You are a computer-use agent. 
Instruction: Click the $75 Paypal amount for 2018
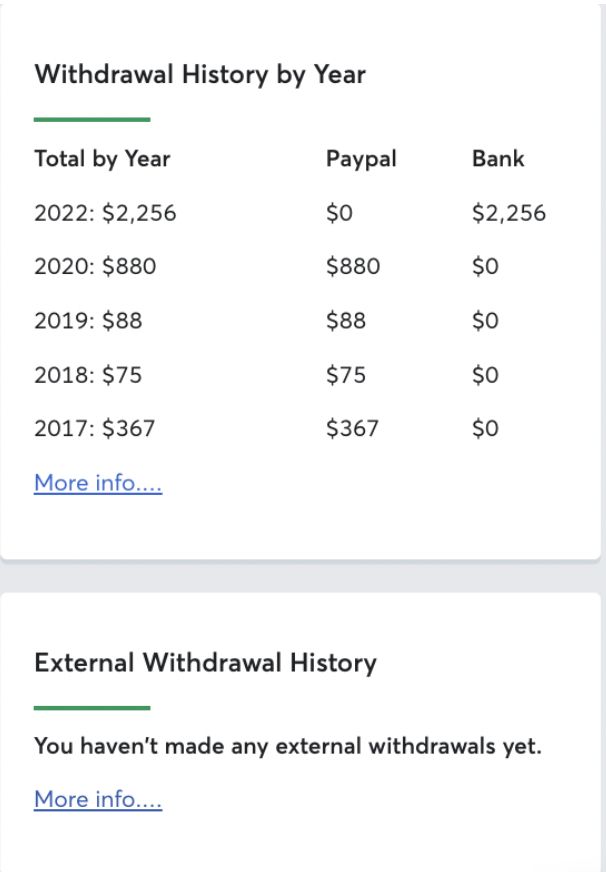click(x=346, y=375)
